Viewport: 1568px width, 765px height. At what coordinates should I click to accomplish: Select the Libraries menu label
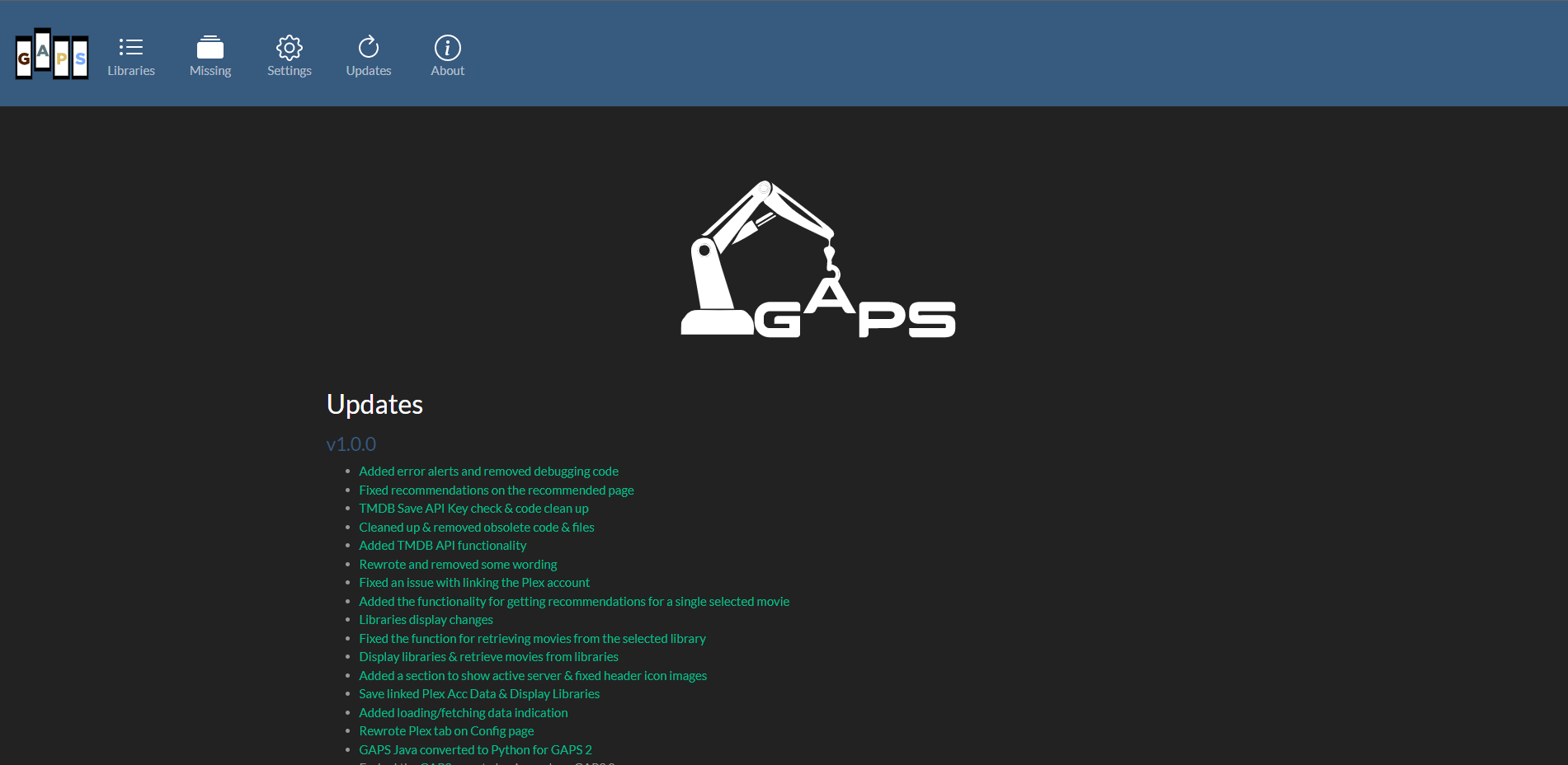coord(131,70)
